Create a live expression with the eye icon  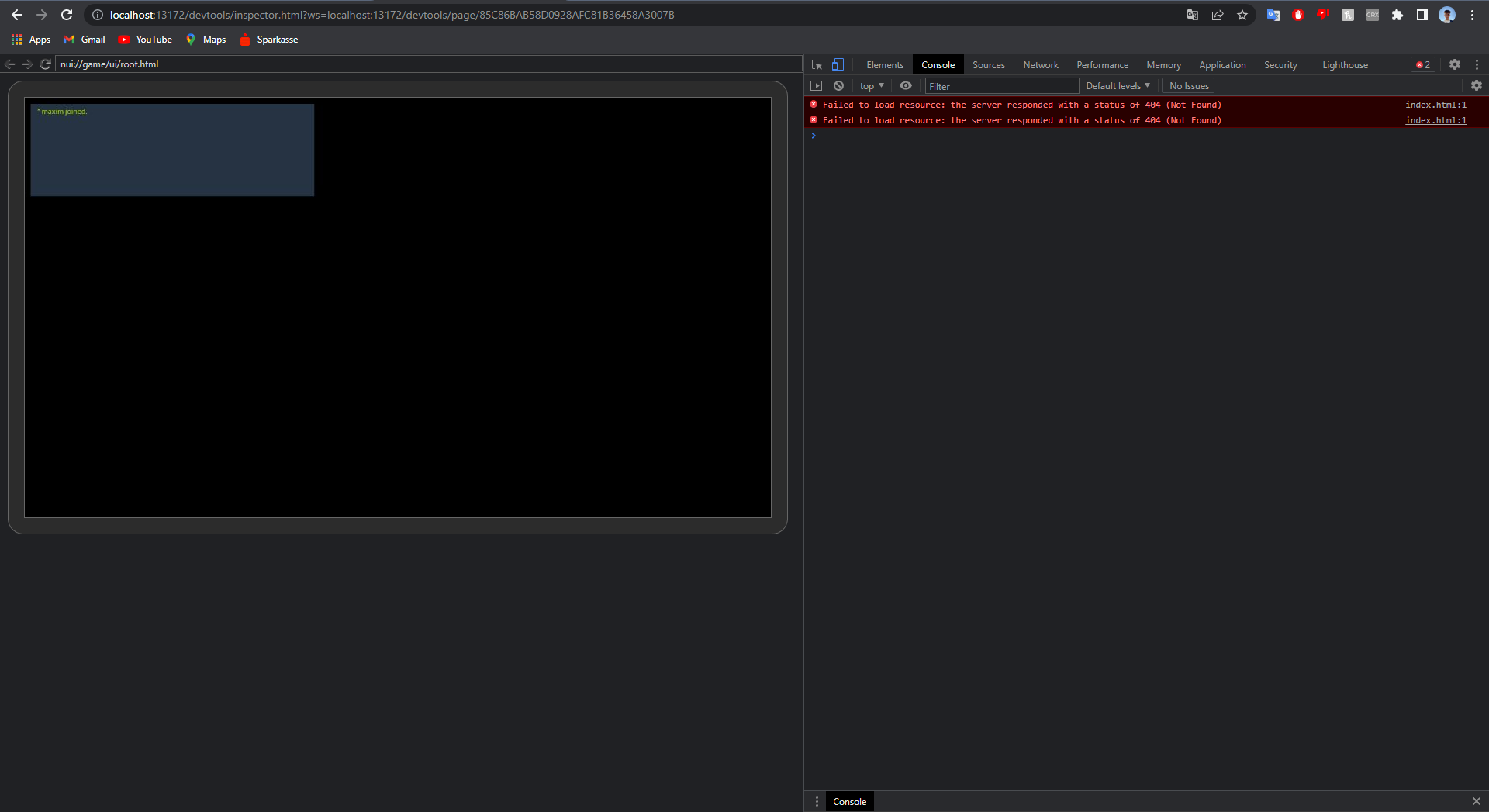(x=905, y=85)
